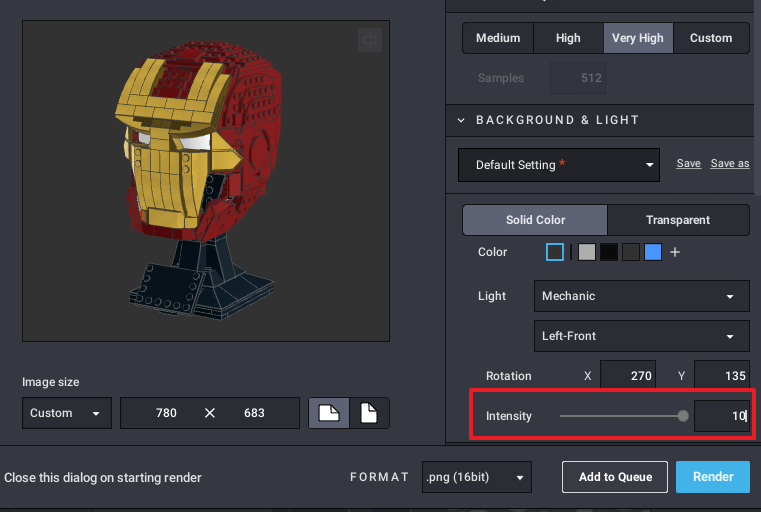Select the black color swatch
Viewport: 761px width, 512px height.
click(x=609, y=252)
